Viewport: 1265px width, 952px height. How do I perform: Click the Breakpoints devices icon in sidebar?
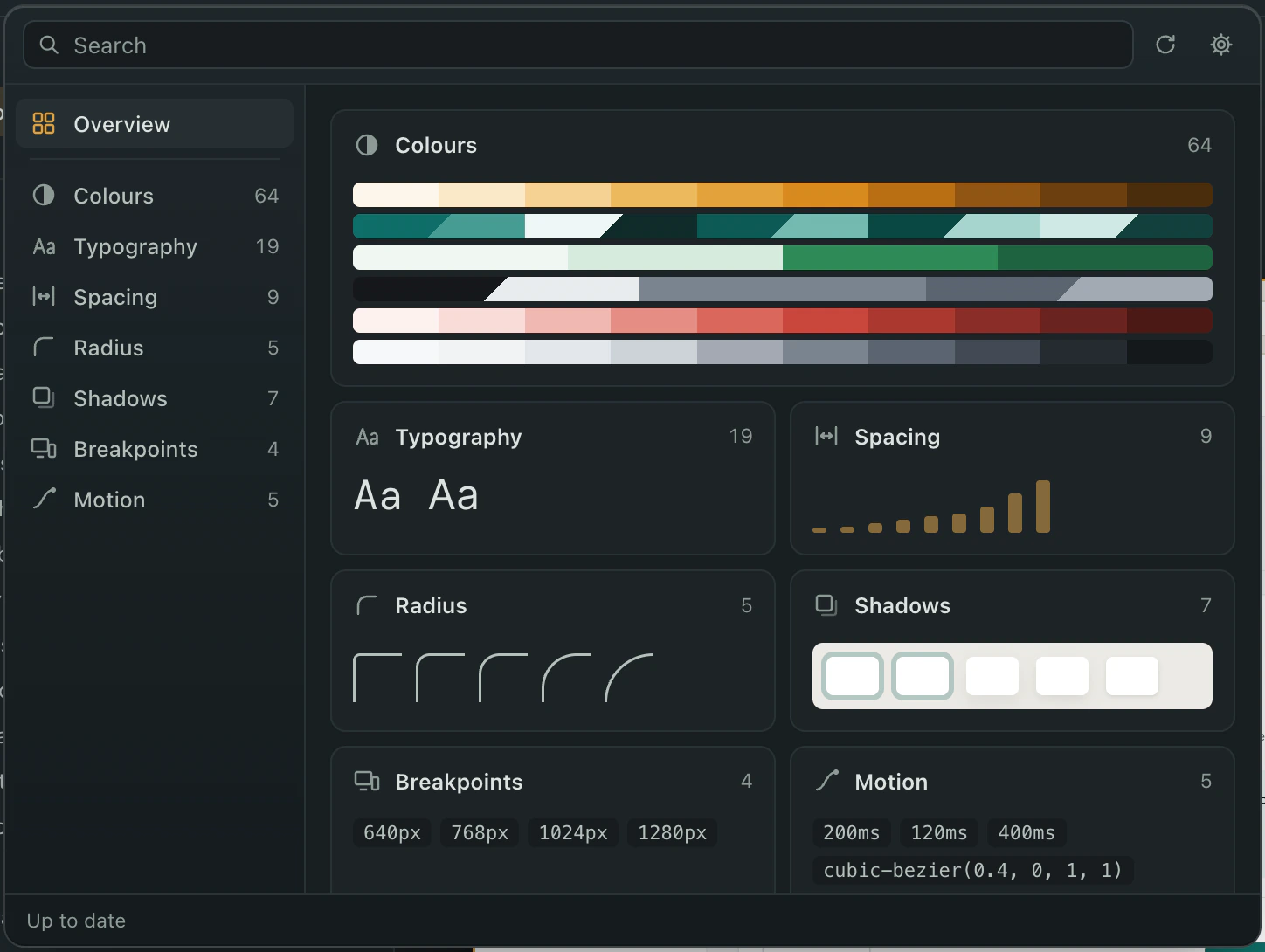[44, 448]
